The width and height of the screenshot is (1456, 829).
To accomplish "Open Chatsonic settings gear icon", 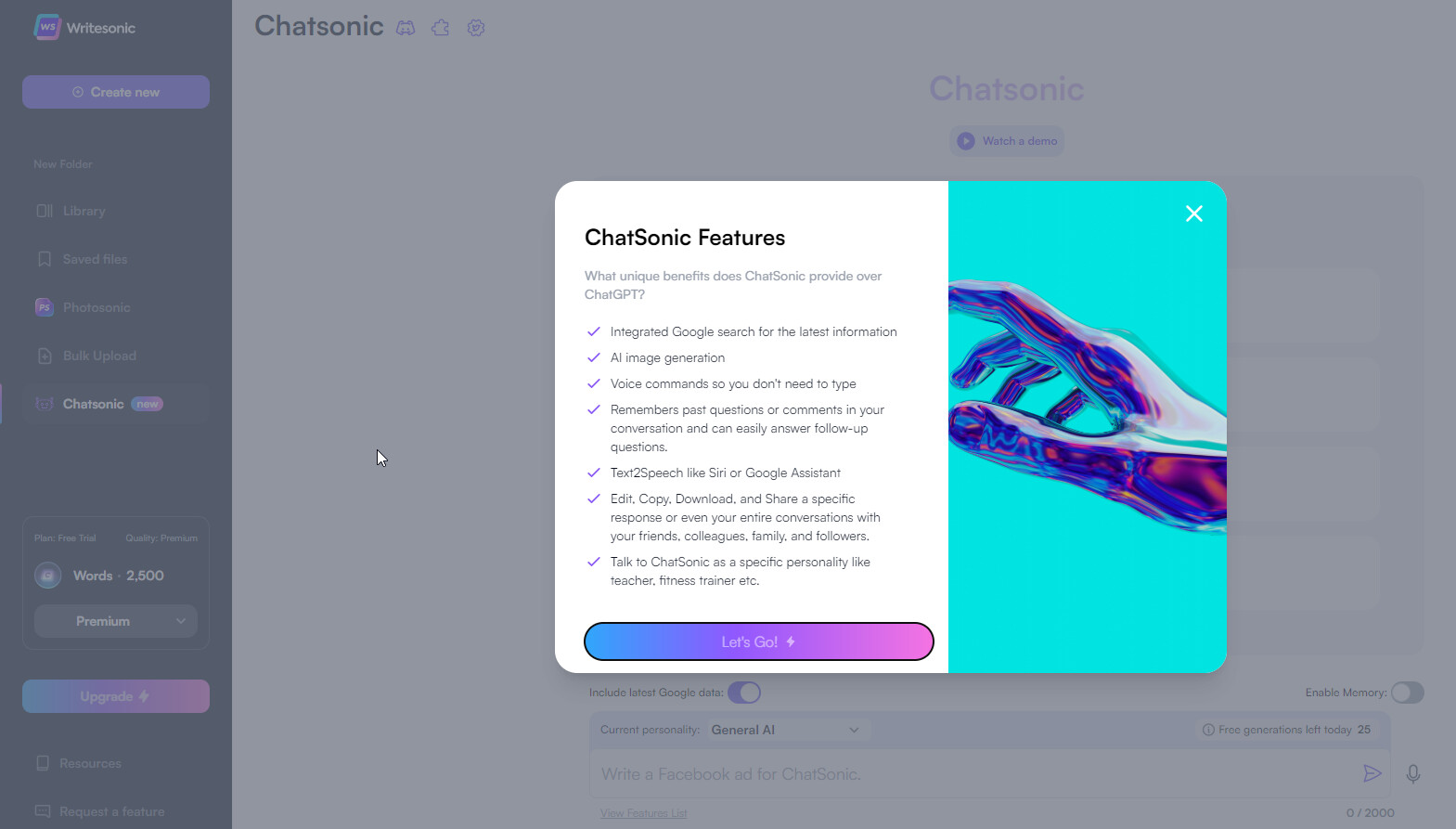I will tap(476, 28).
